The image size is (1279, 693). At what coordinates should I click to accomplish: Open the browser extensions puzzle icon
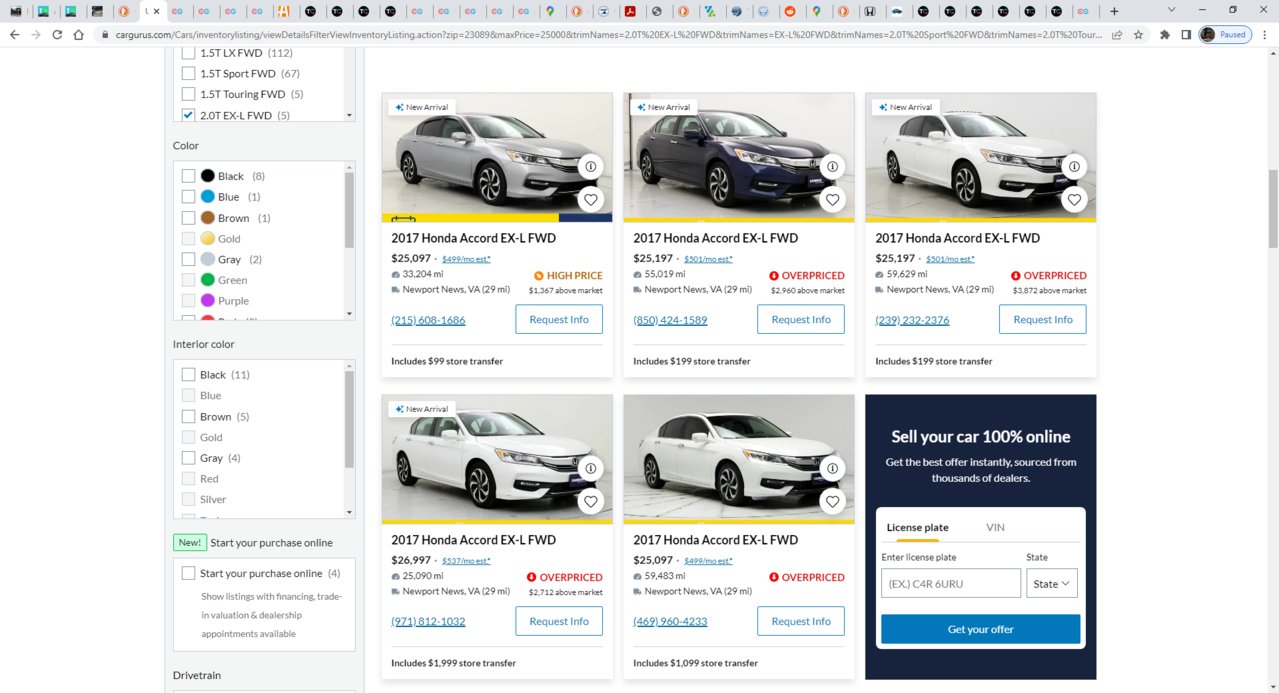pyautogui.click(x=1165, y=34)
